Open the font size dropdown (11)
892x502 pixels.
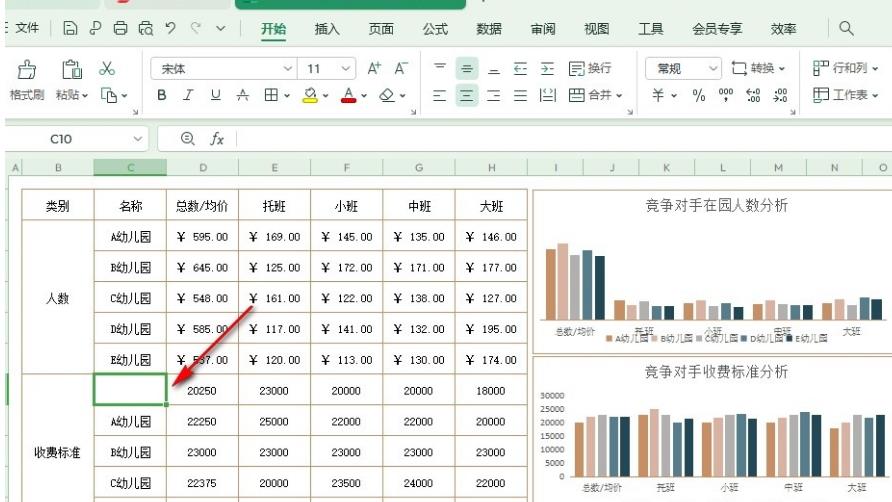[345, 69]
